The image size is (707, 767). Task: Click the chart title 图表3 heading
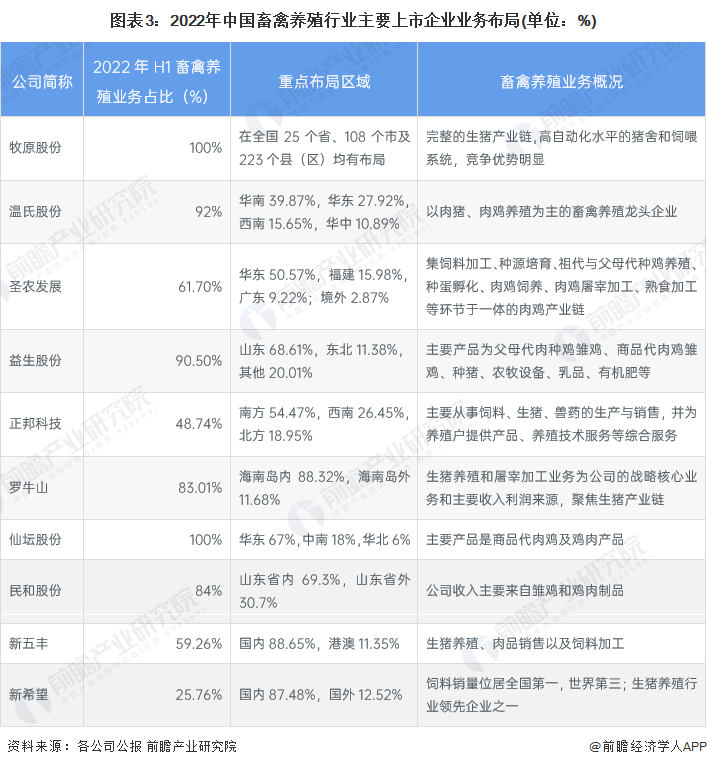pyautogui.click(x=353, y=21)
